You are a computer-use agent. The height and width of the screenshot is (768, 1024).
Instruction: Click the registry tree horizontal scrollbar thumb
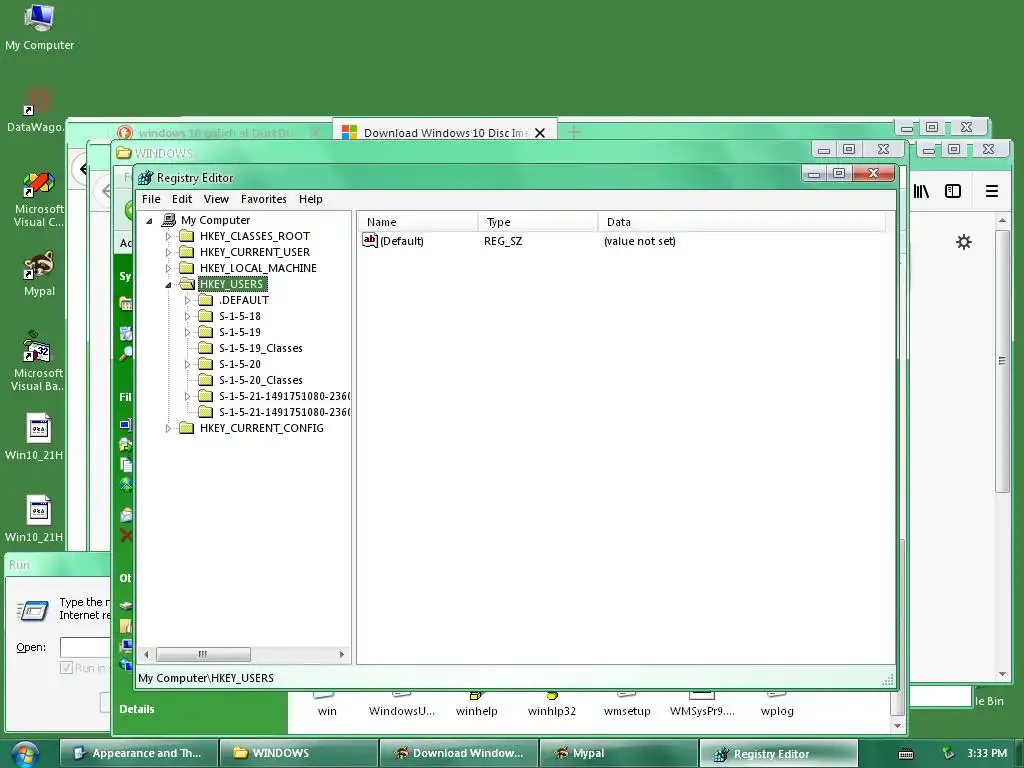pyautogui.click(x=203, y=654)
